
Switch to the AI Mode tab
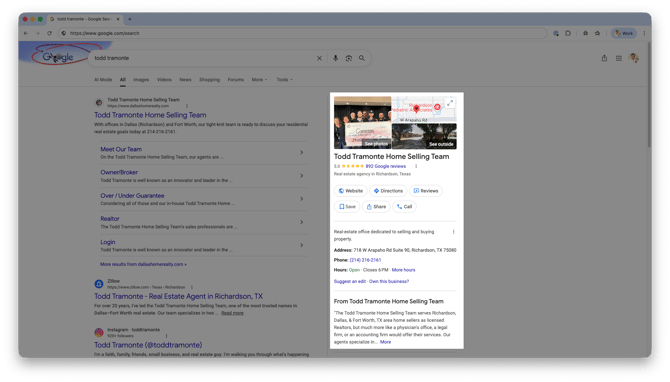[103, 79]
